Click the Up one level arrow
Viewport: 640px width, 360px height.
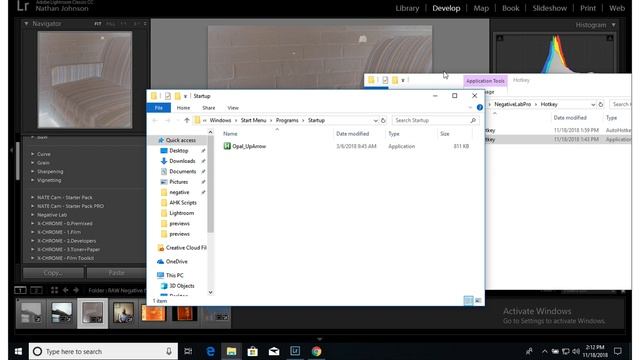[x=187, y=120]
